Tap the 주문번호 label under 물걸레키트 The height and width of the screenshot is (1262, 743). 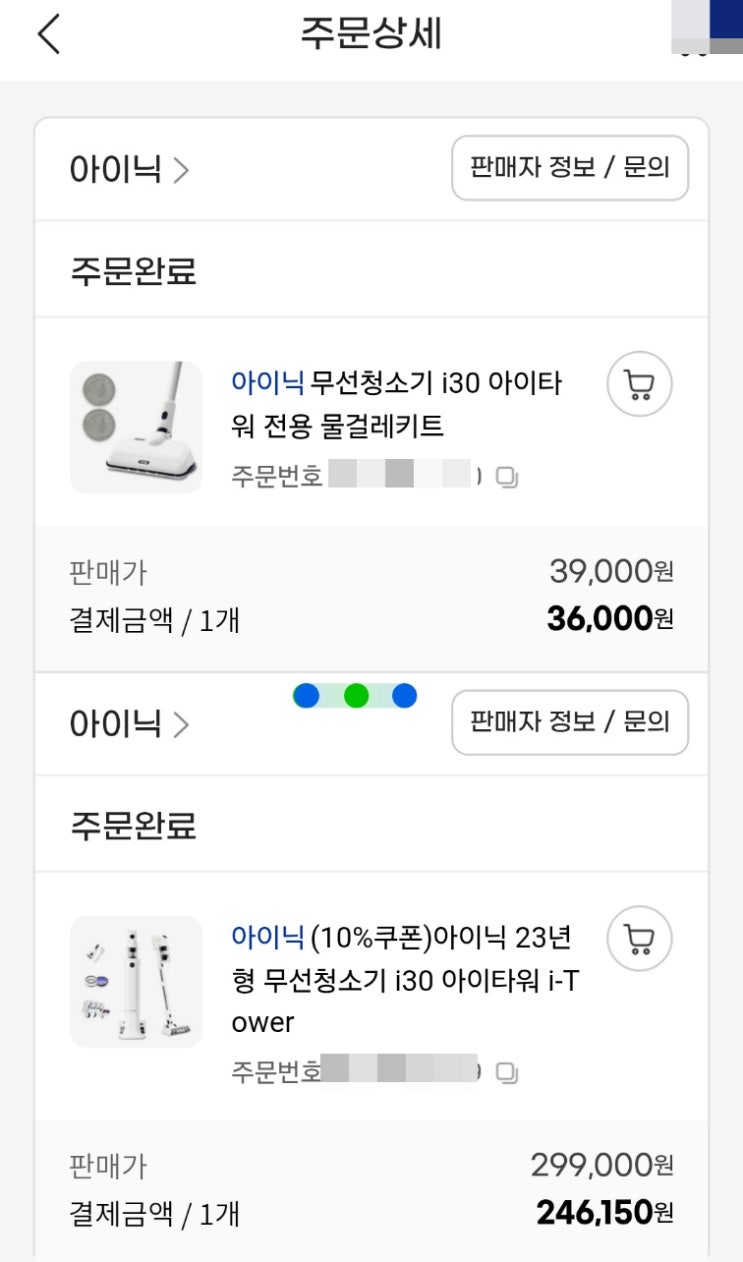pyautogui.click(x=277, y=476)
